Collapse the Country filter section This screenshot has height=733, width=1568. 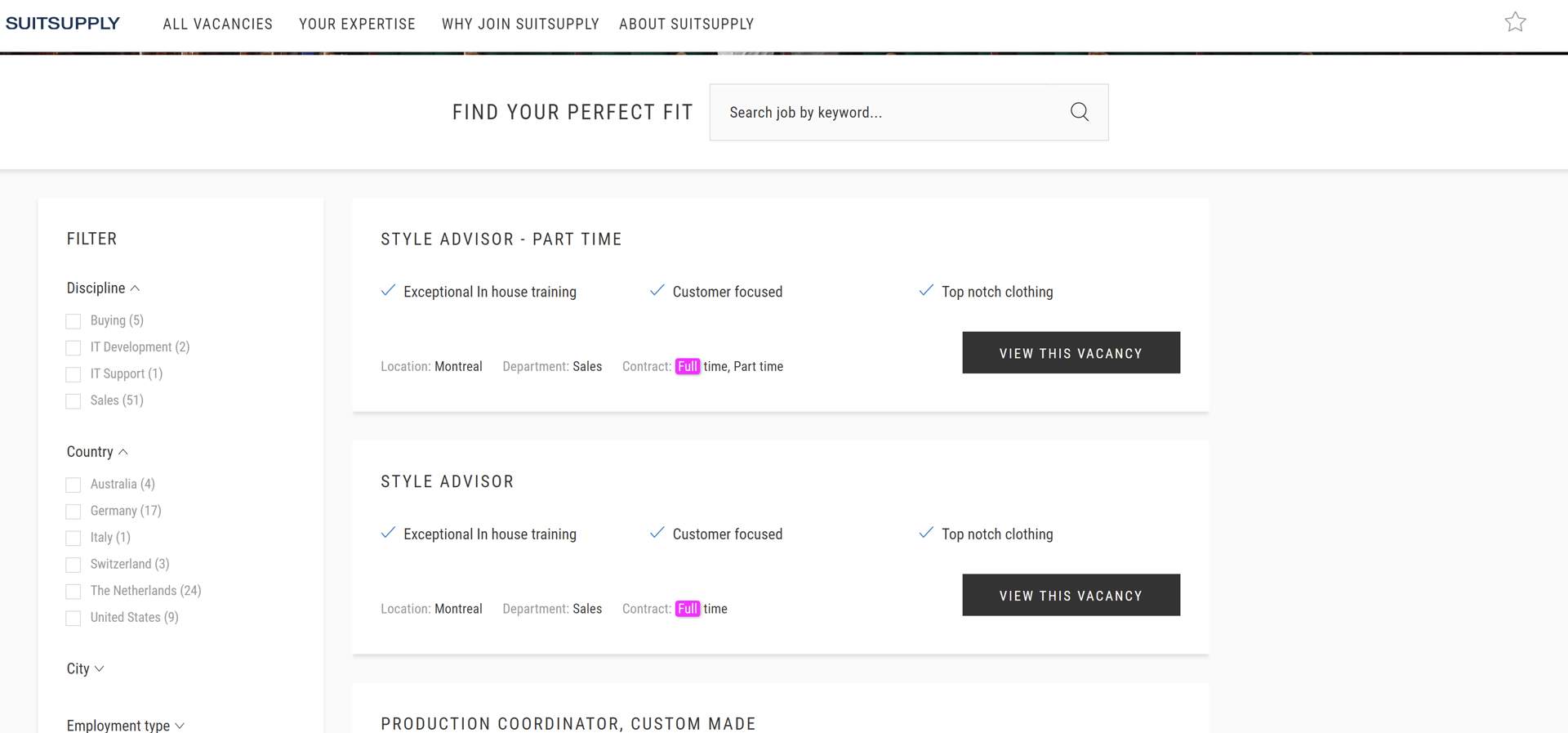(x=97, y=452)
